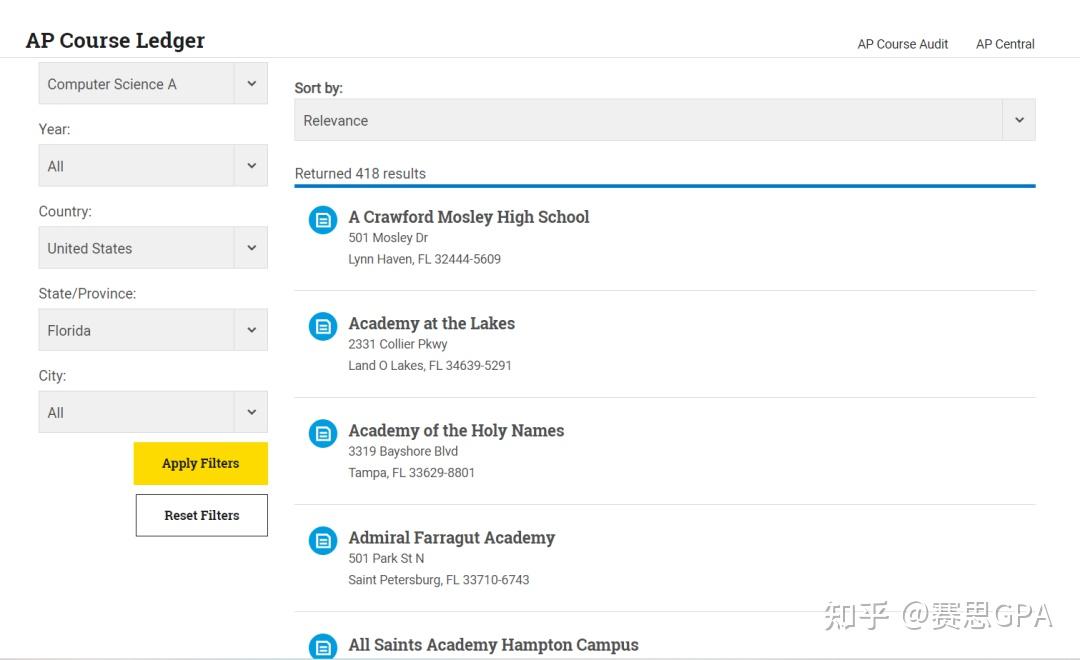
Task: Click document icon beside A Crawford Mosley High School
Action: (x=322, y=220)
